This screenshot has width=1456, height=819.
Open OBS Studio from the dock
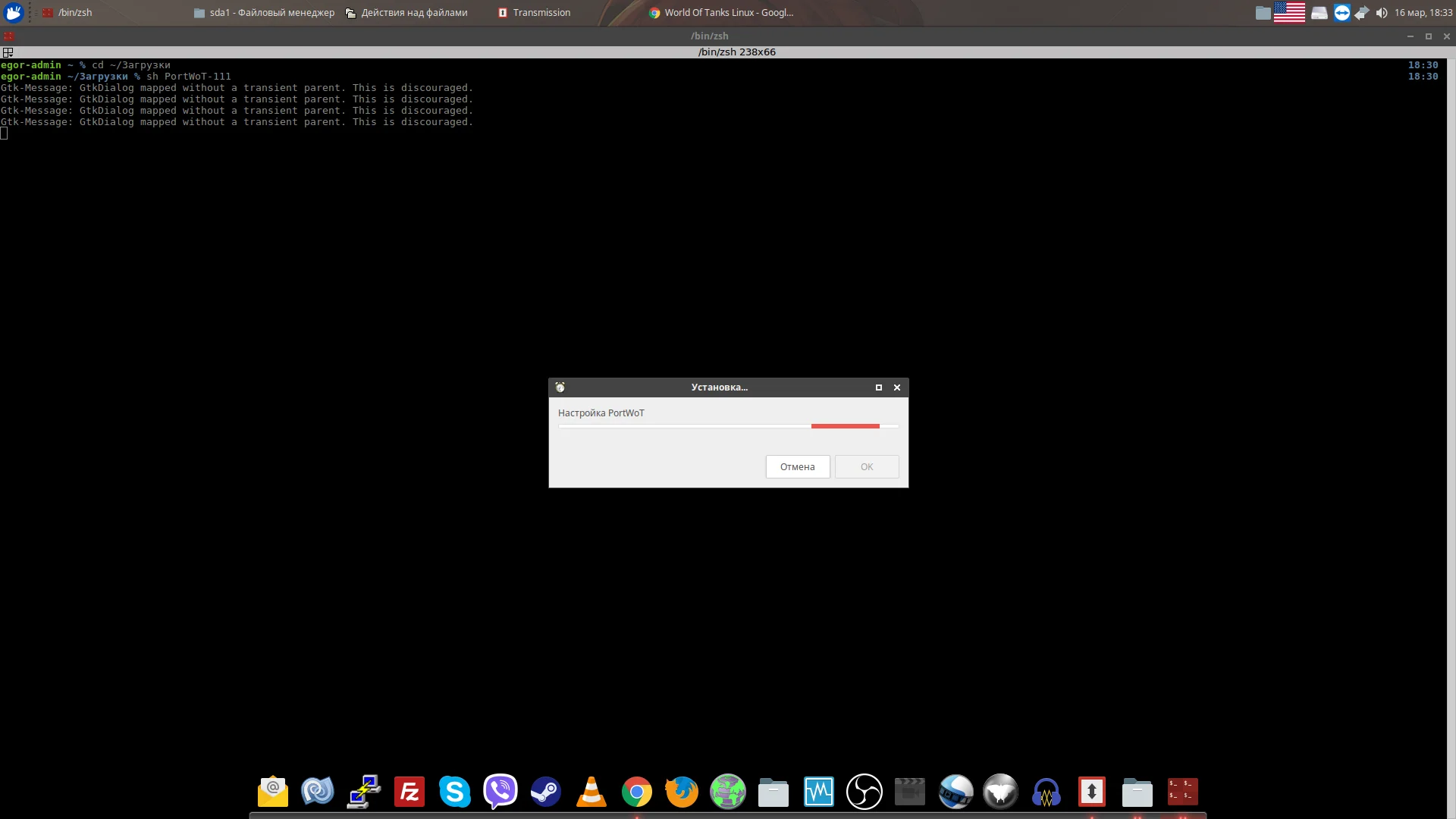tap(864, 792)
